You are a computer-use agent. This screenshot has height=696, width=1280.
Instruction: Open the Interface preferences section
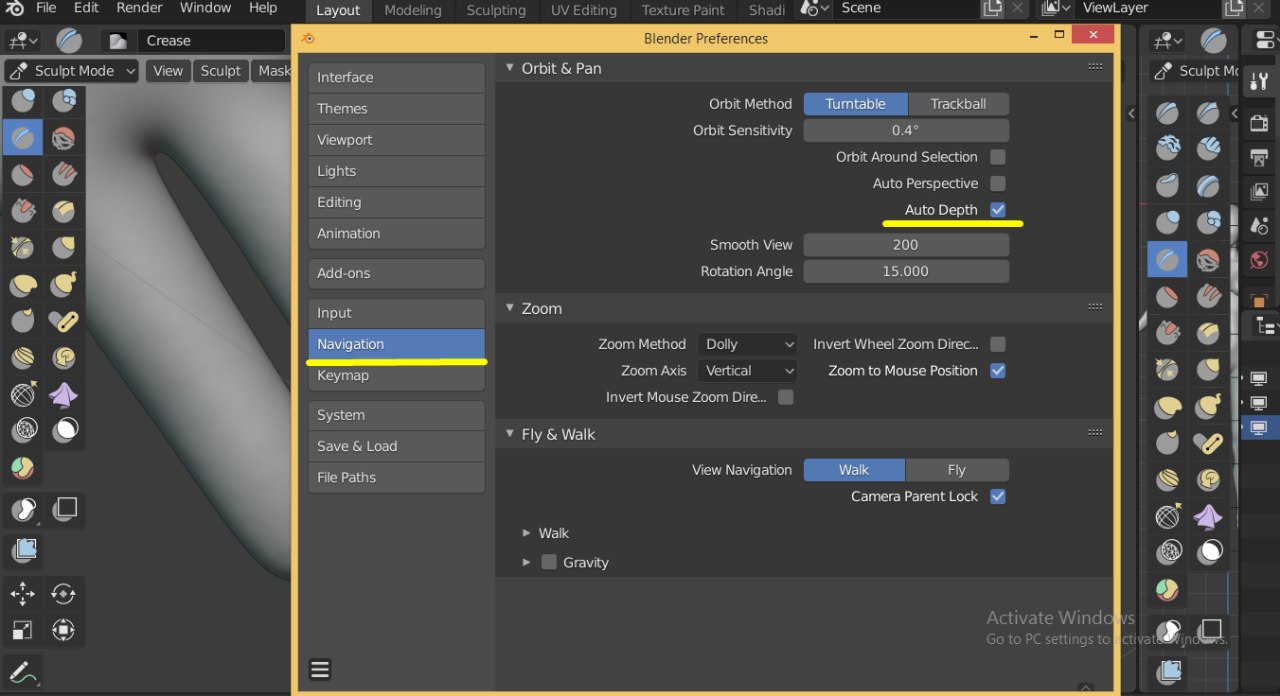[x=397, y=77]
